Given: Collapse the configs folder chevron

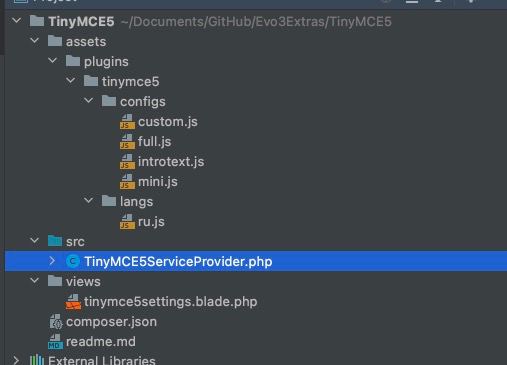Looking at the screenshot, I should [x=88, y=101].
